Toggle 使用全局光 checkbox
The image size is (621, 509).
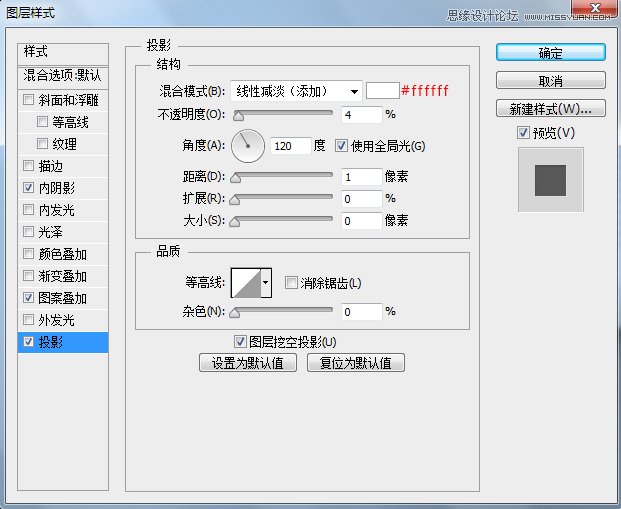click(341, 146)
